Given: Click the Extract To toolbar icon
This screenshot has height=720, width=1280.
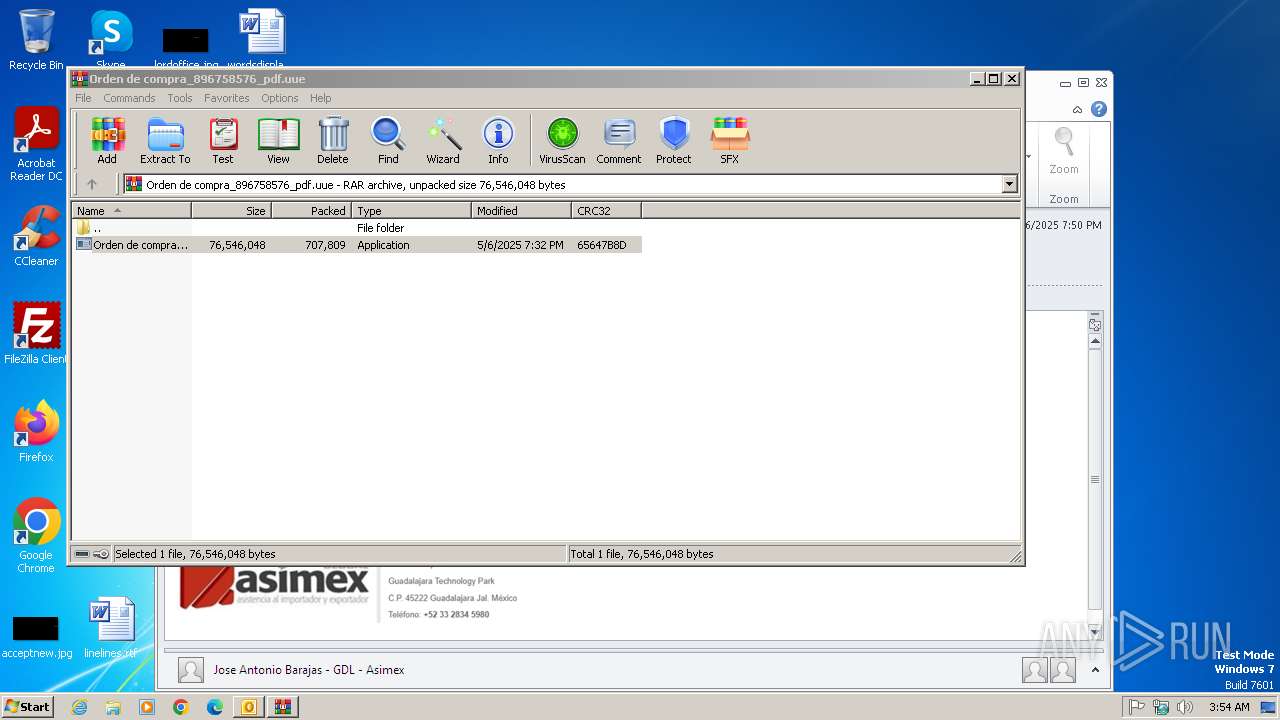Looking at the screenshot, I should (165, 140).
